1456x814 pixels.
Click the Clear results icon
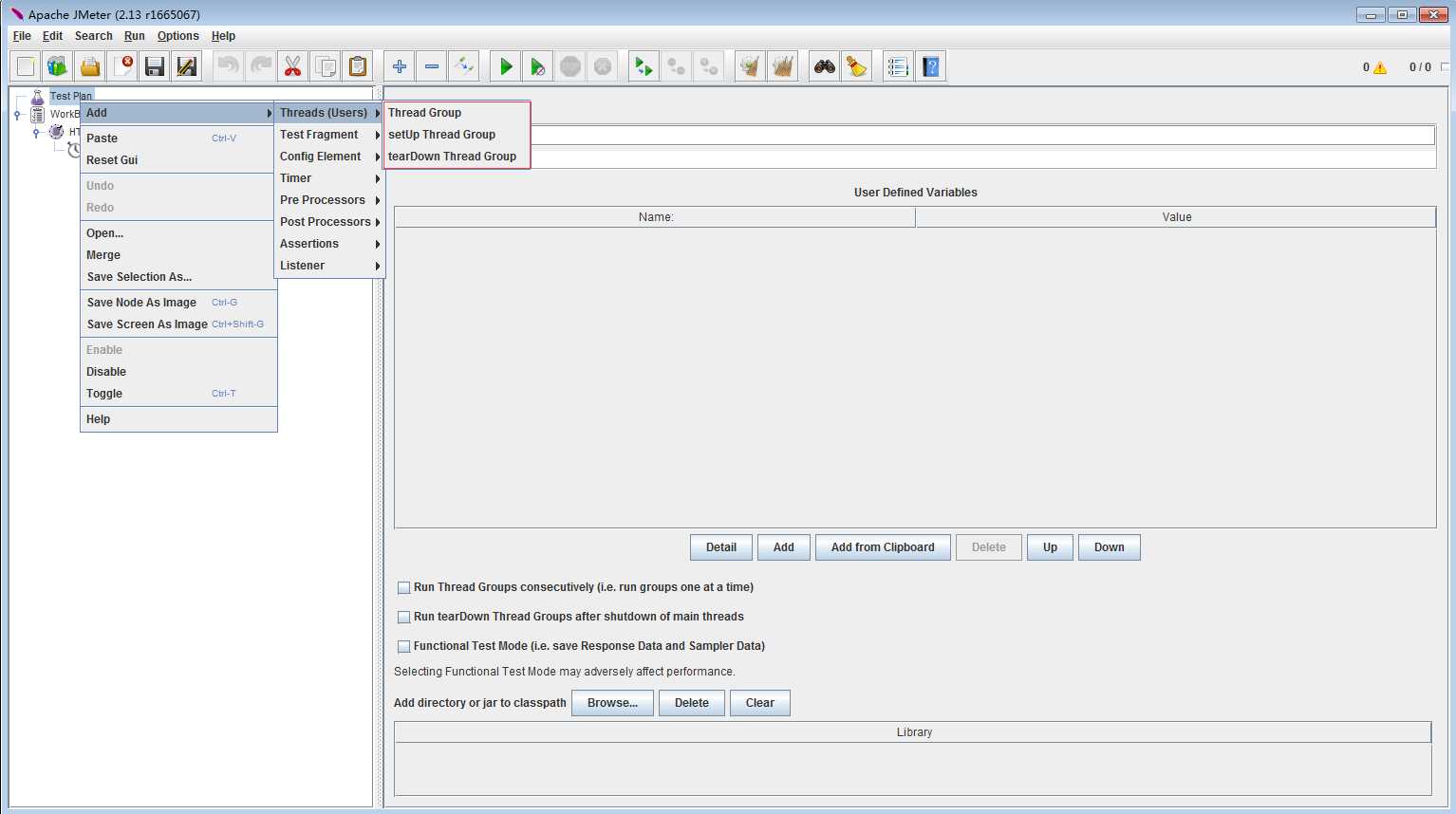point(751,66)
